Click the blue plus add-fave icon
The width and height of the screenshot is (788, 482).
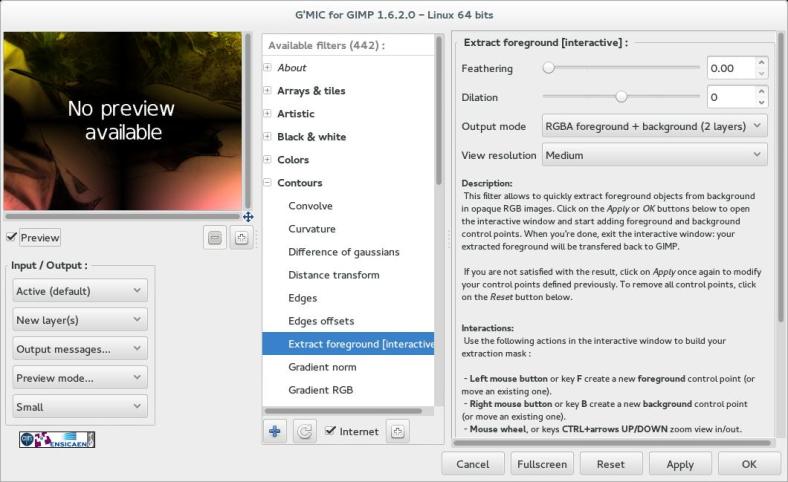[275, 431]
